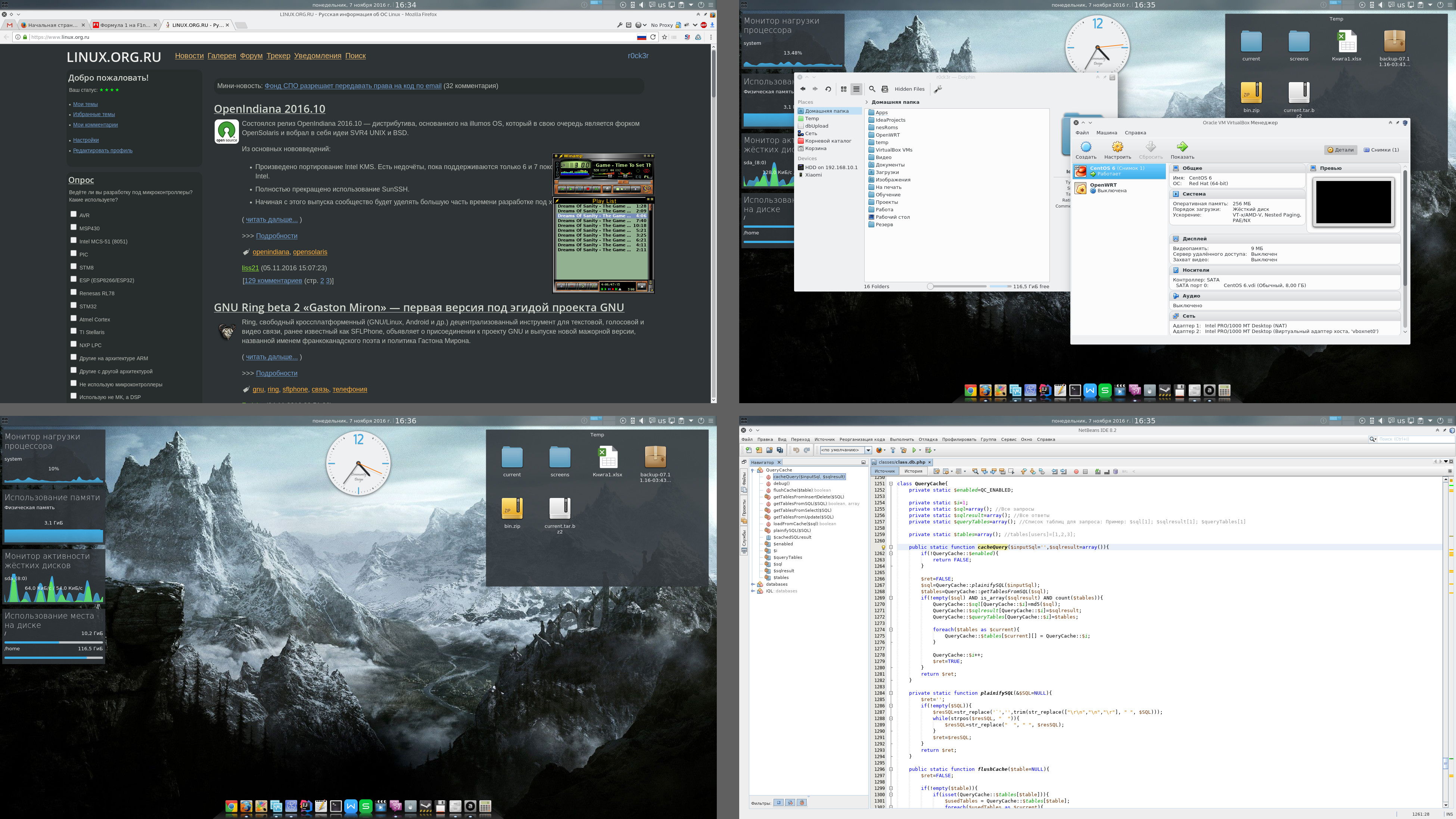The width and height of the screenshot is (1456, 819).
Task: Bookmark page with star icon in Firefox
Action: [x=665, y=37]
